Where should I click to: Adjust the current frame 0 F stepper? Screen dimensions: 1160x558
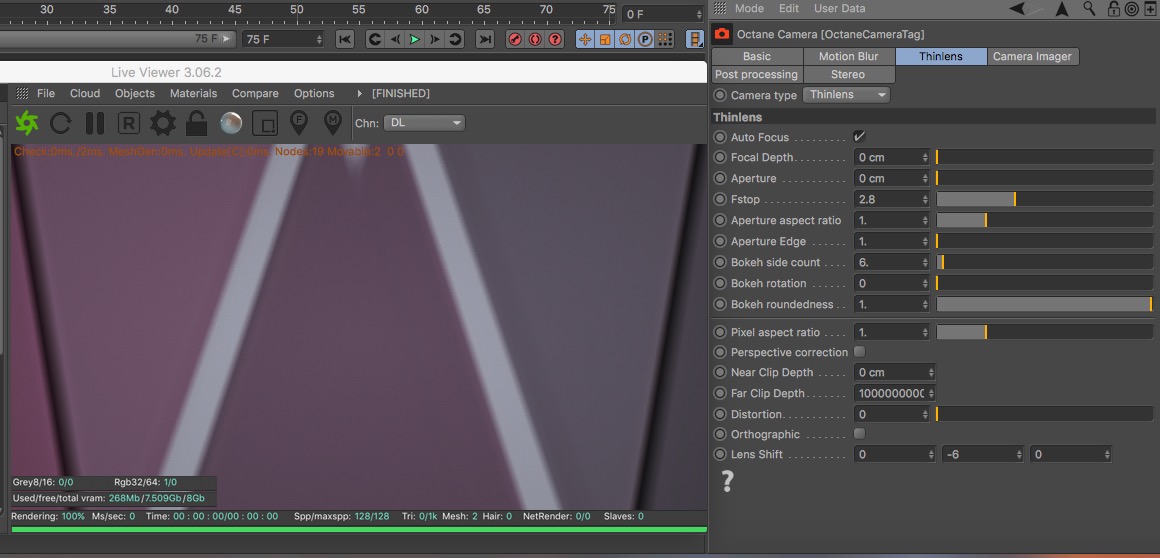[x=699, y=14]
